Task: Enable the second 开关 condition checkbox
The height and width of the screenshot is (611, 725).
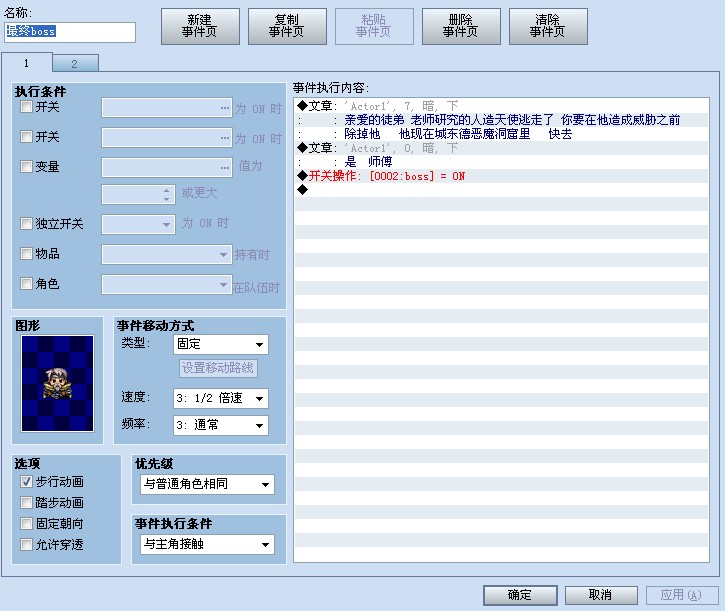Action: 26,136
